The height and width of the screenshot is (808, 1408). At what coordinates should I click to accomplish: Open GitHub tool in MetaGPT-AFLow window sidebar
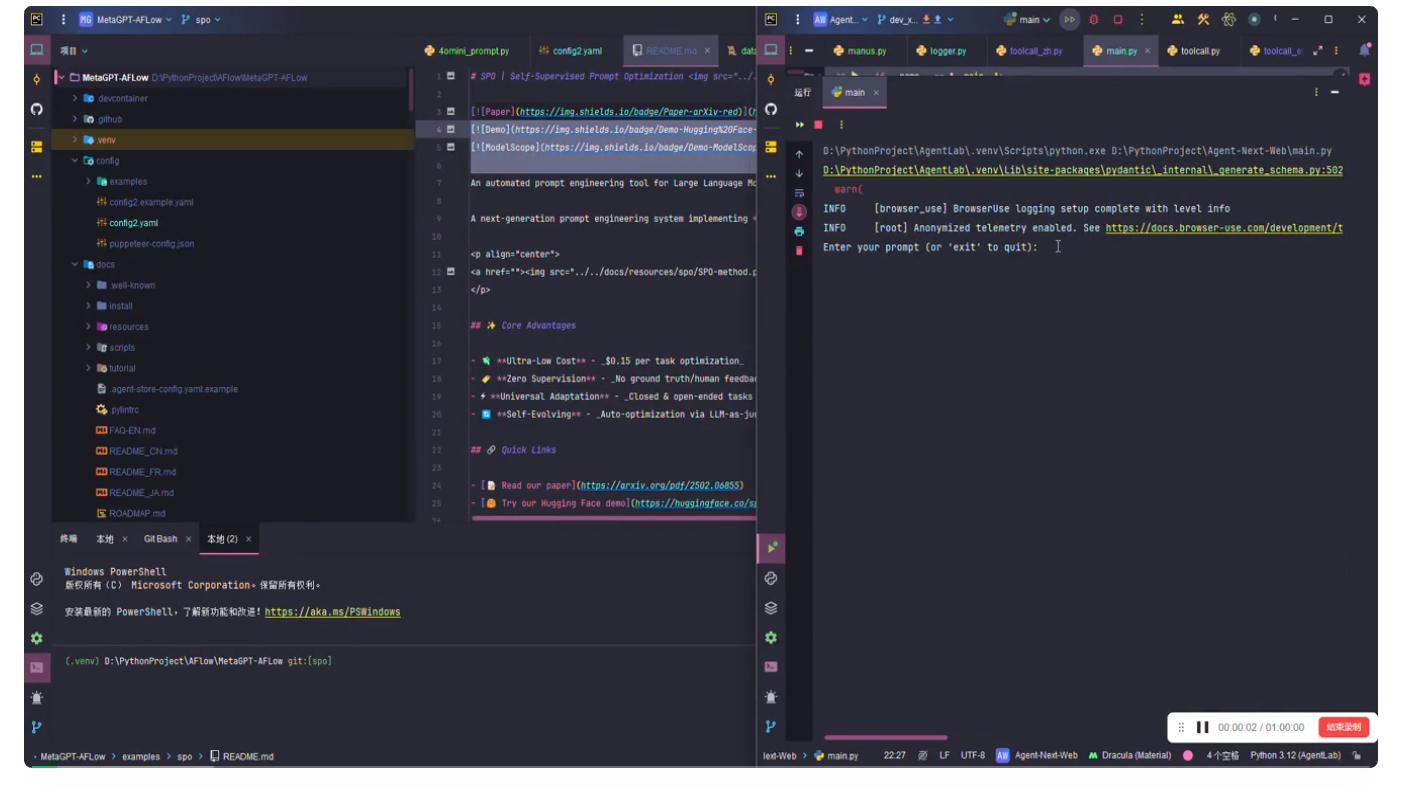[x=37, y=109]
